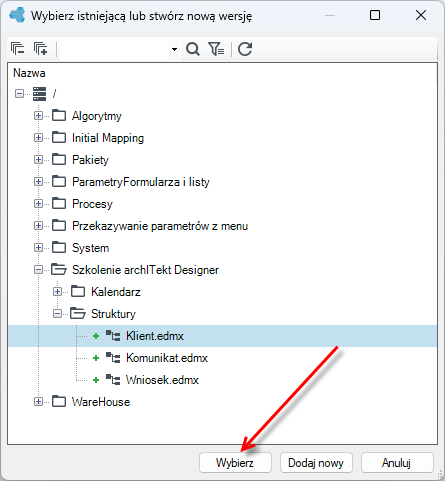Click the Dodaj nowy button
This screenshot has width=445, height=481.
[316, 463]
